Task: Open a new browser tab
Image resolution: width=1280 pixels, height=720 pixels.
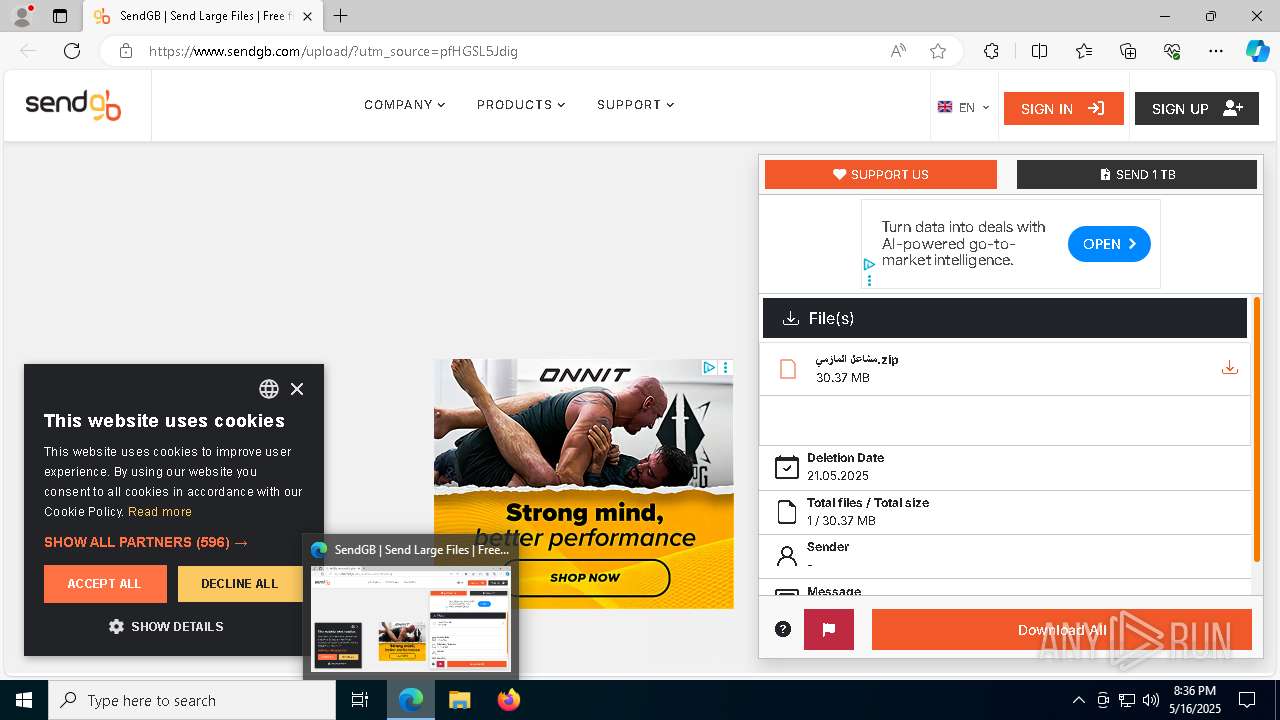Action: (x=341, y=16)
